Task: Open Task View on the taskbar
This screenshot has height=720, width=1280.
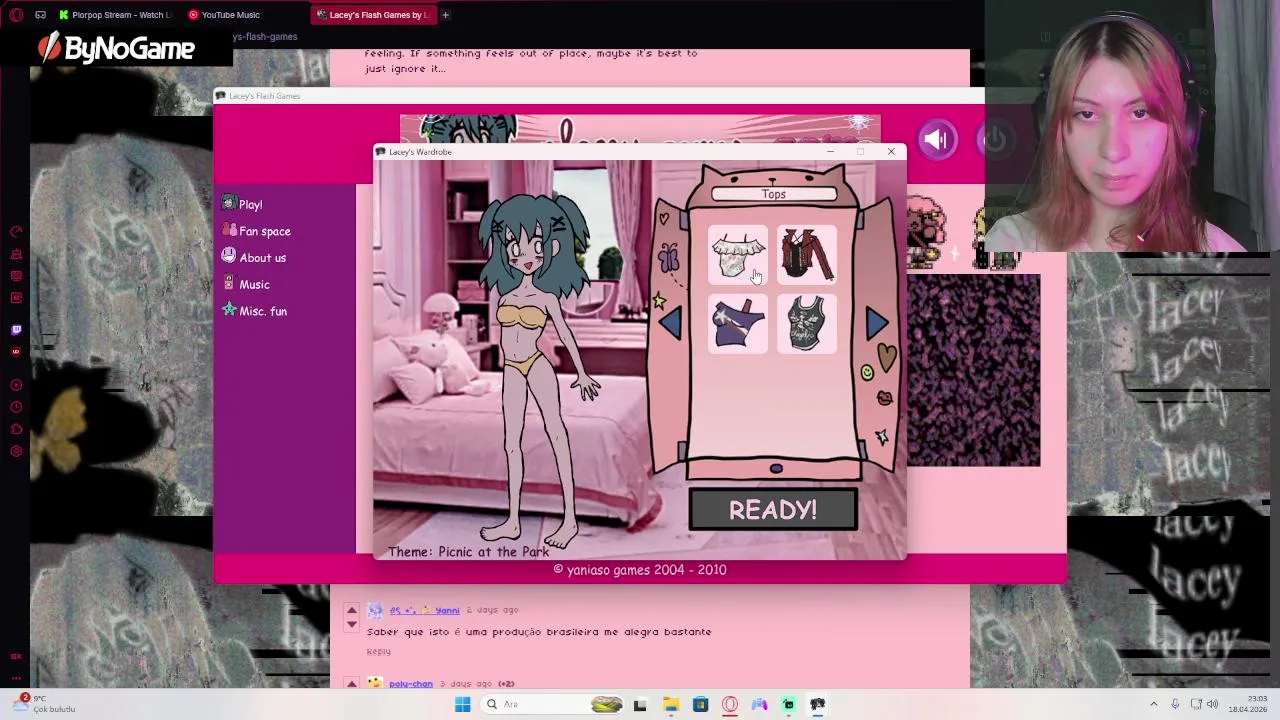Action: [x=640, y=704]
